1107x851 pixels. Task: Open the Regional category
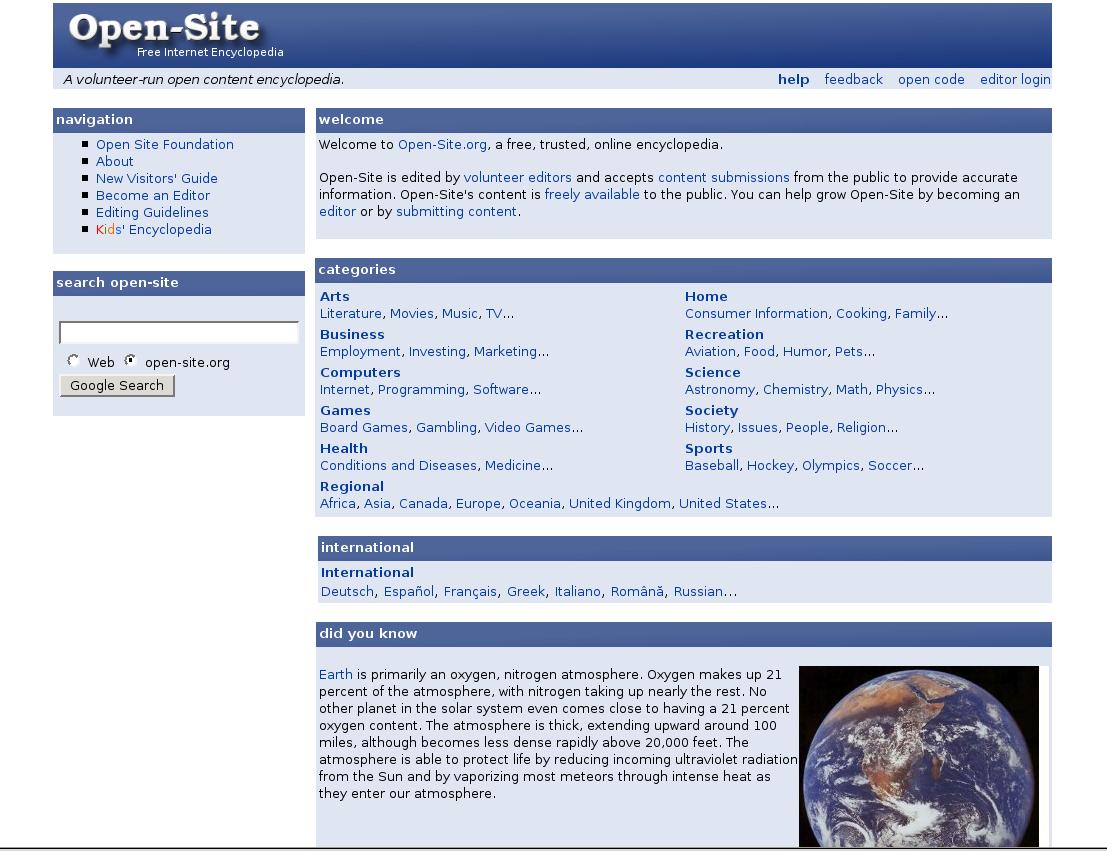pos(352,487)
